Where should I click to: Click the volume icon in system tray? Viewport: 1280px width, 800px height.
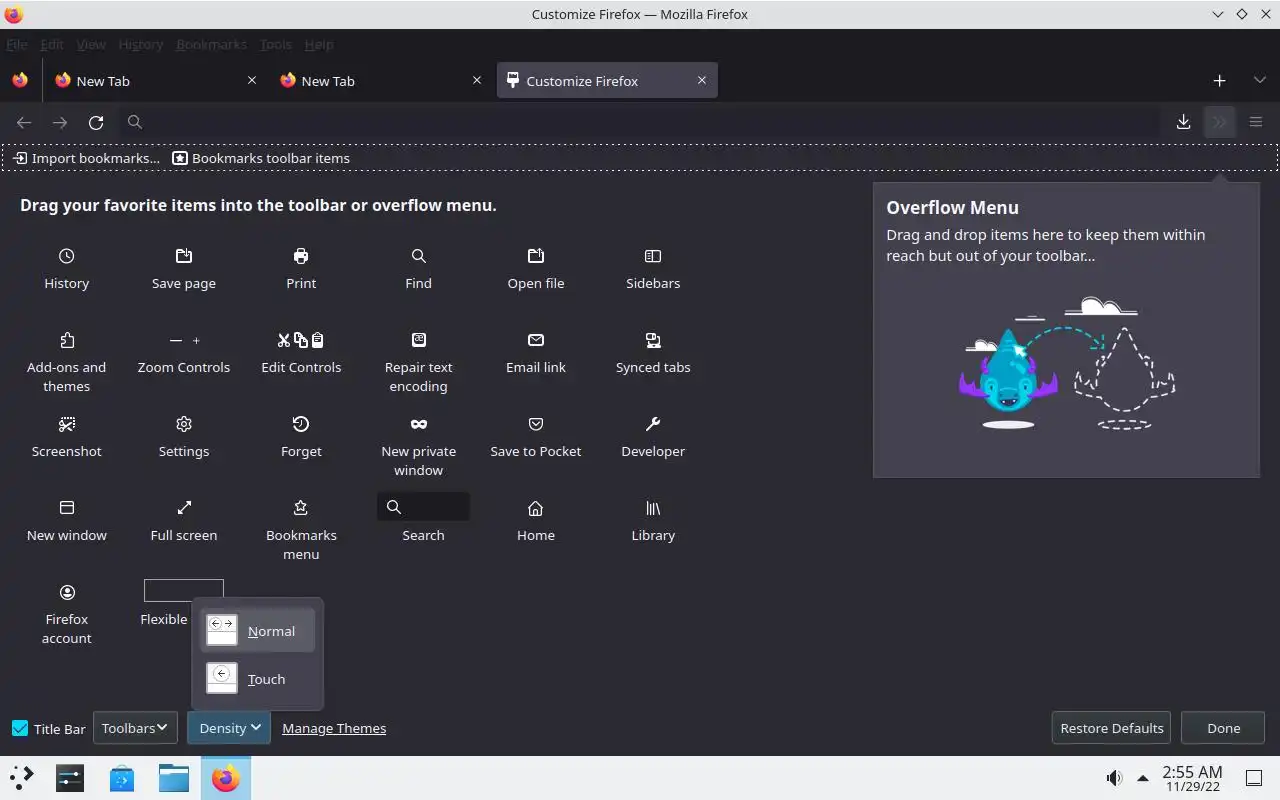(1114, 778)
